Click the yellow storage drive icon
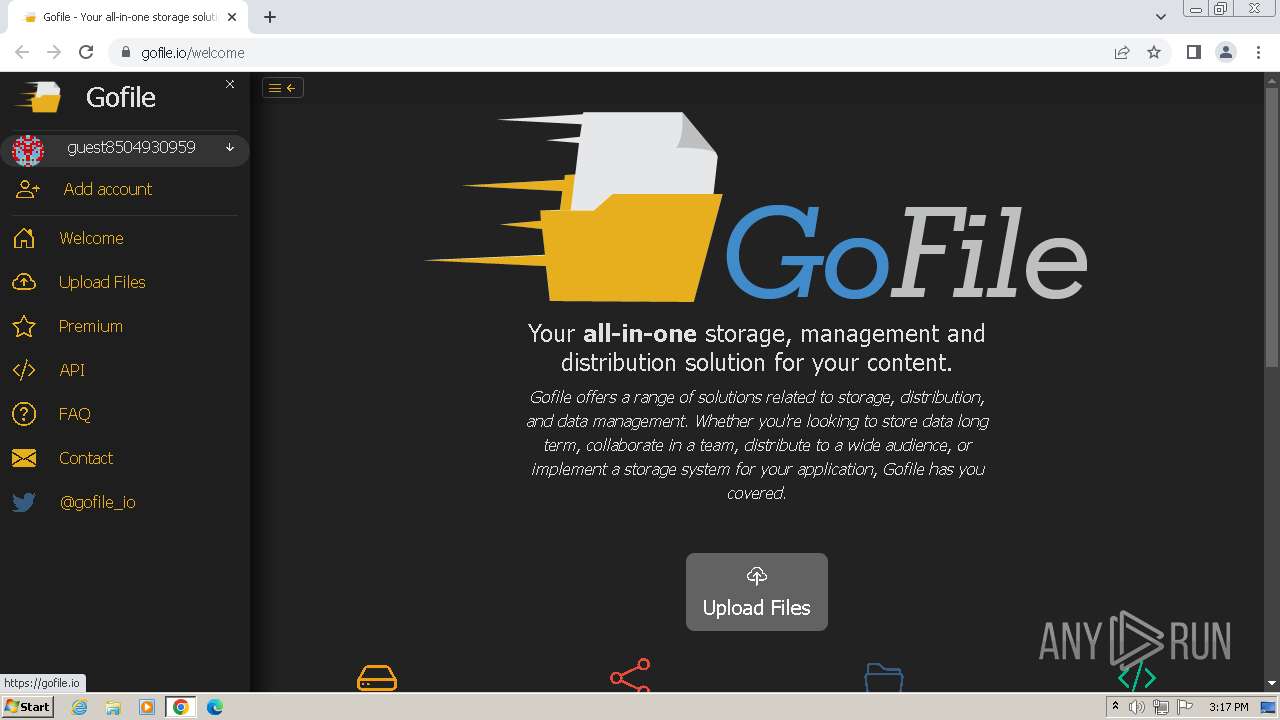Screen dimensions: 1280x720 pos(377,677)
